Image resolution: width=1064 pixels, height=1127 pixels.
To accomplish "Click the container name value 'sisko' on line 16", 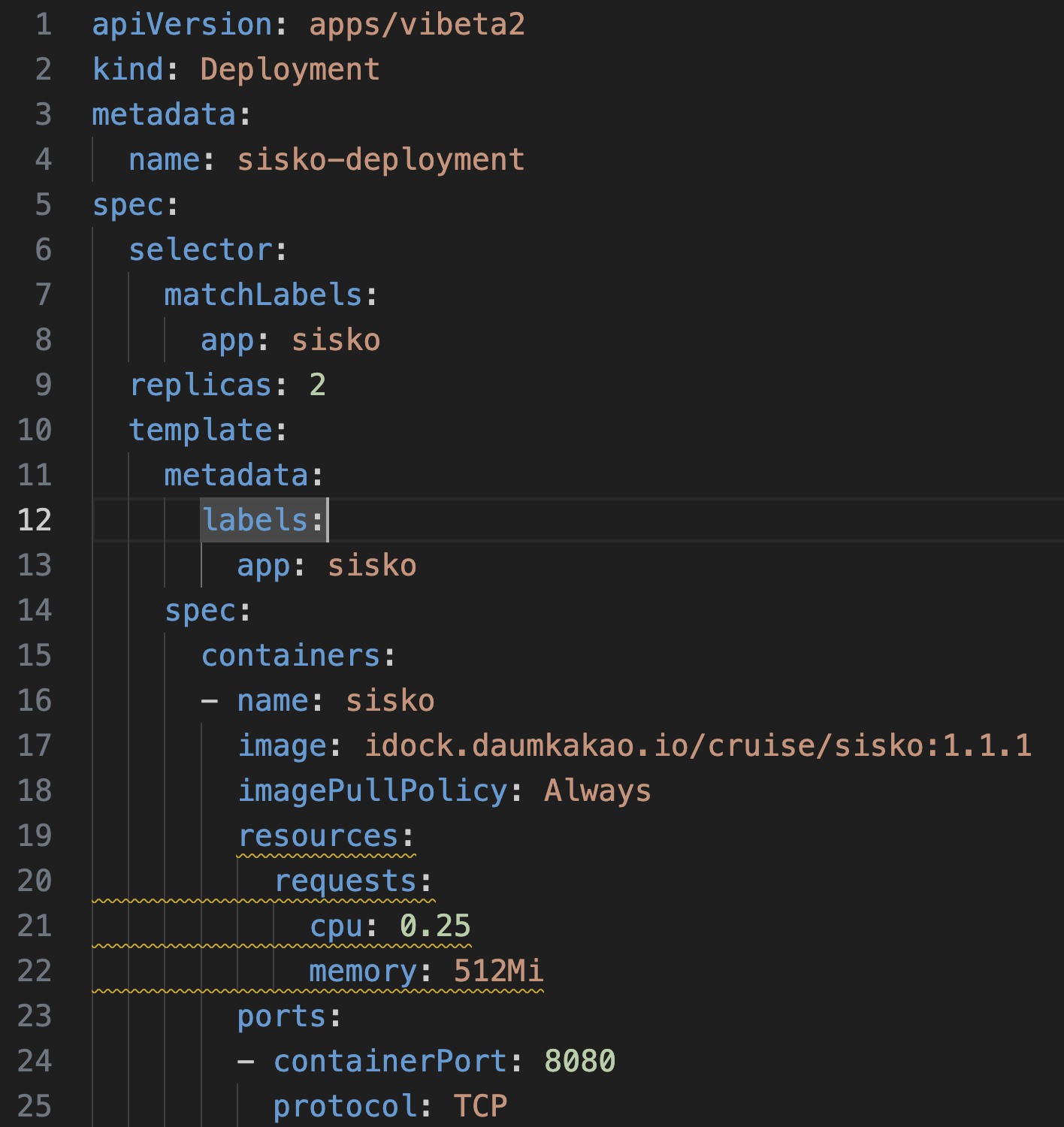I will 390,701.
